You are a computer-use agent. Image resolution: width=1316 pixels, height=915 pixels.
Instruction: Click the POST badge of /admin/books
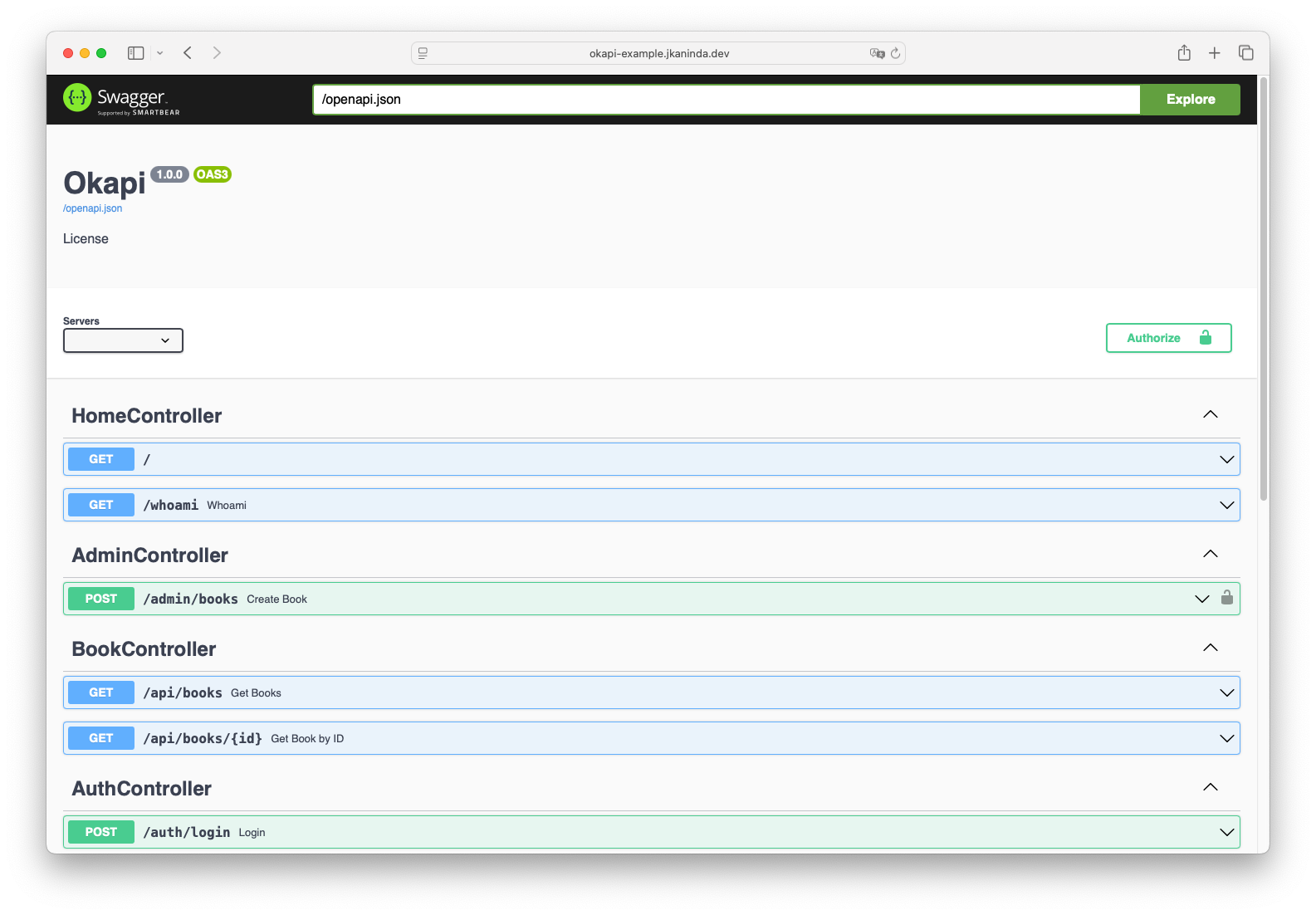pyautogui.click(x=101, y=599)
